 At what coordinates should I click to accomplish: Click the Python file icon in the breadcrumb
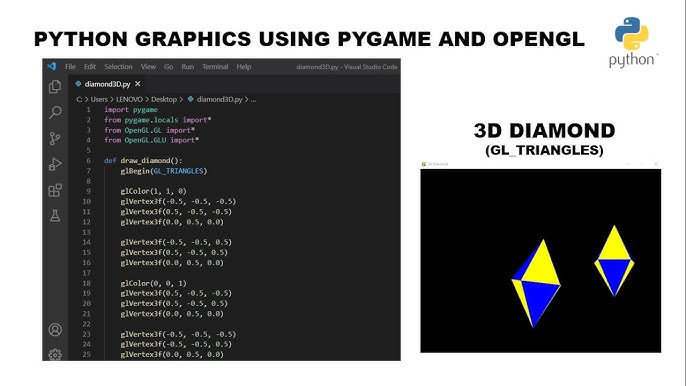click(x=190, y=99)
